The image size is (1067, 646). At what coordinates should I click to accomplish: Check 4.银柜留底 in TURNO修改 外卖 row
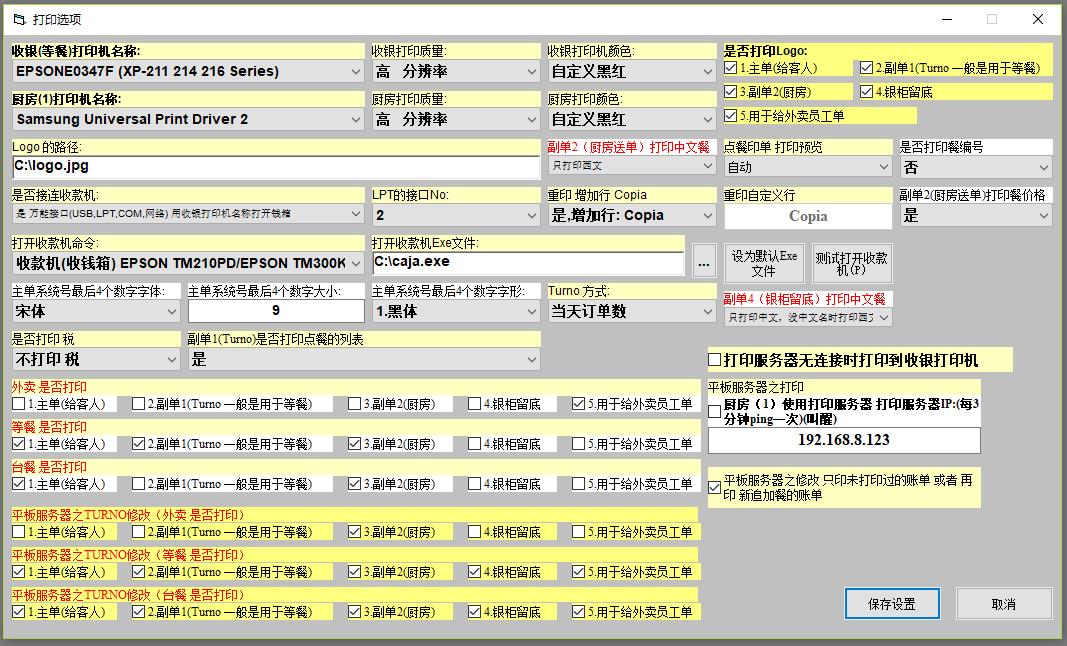pyautogui.click(x=474, y=532)
